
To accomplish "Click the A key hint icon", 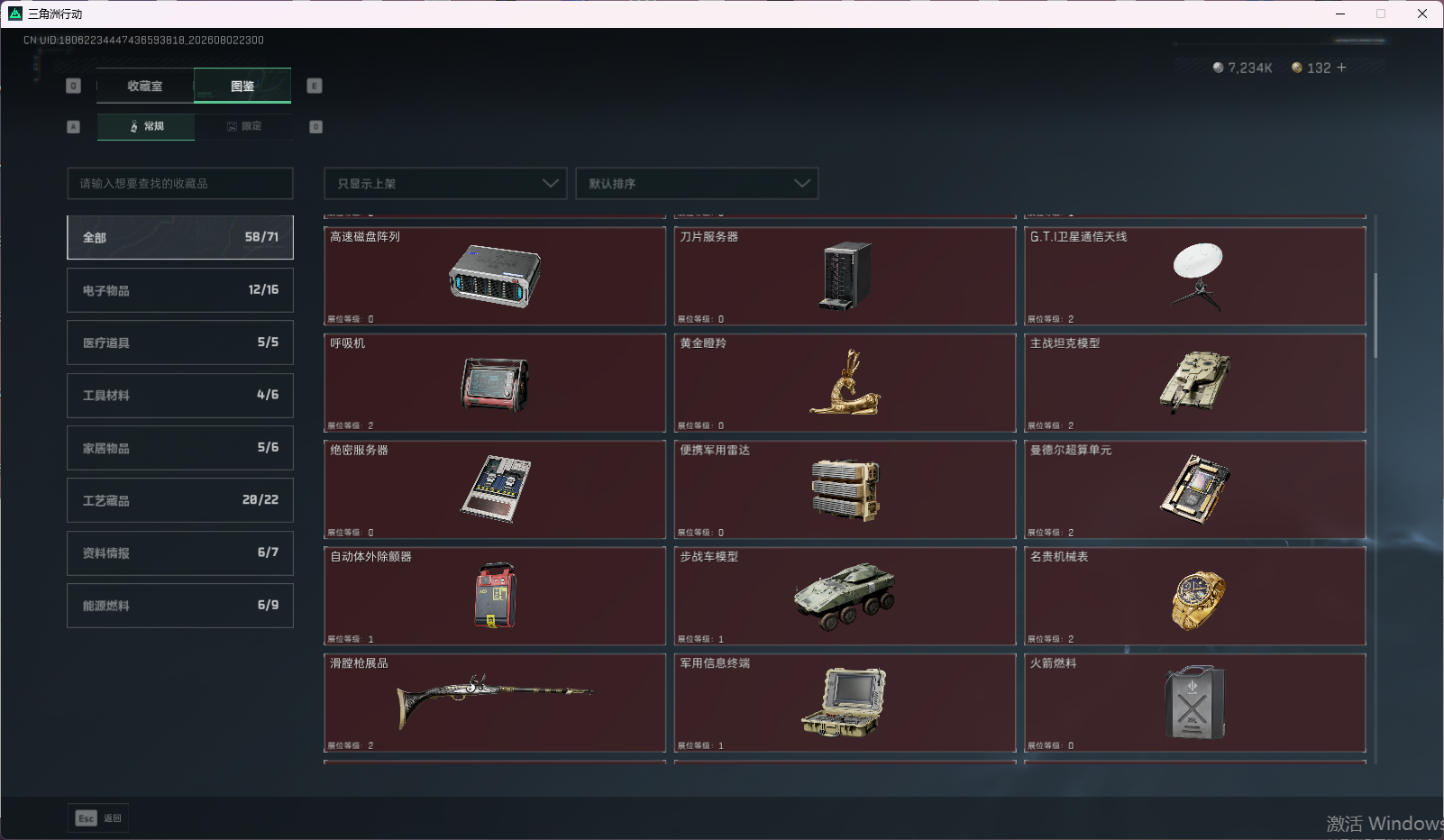I will pyautogui.click(x=74, y=127).
